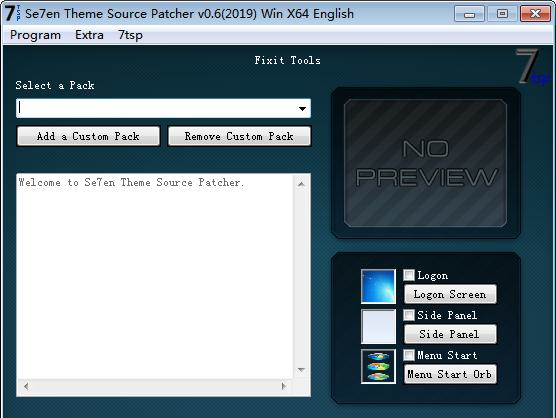The height and width of the screenshot is (418, 556).
Task: Click the Logon Screen button
Action: tap(450, 294)
